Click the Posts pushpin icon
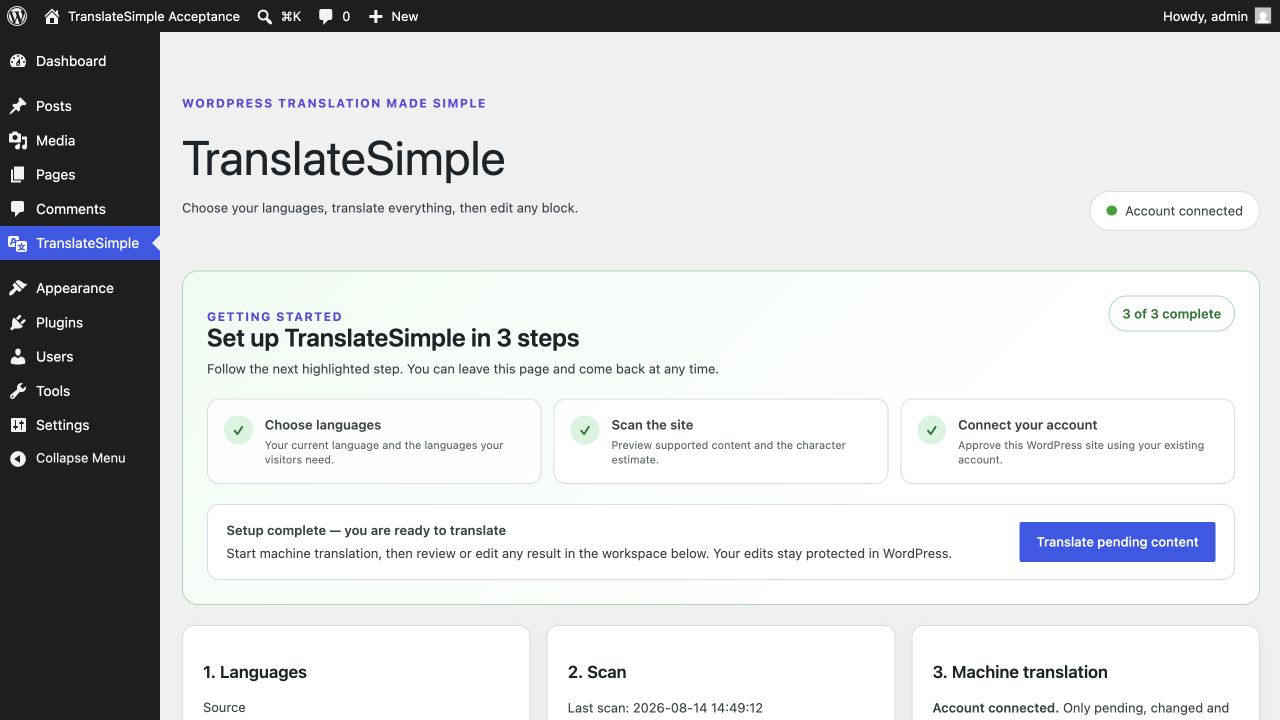Image resolution: width=1280 pixels, height=720 pixels. pyautogui.click(x=18, y=106)
